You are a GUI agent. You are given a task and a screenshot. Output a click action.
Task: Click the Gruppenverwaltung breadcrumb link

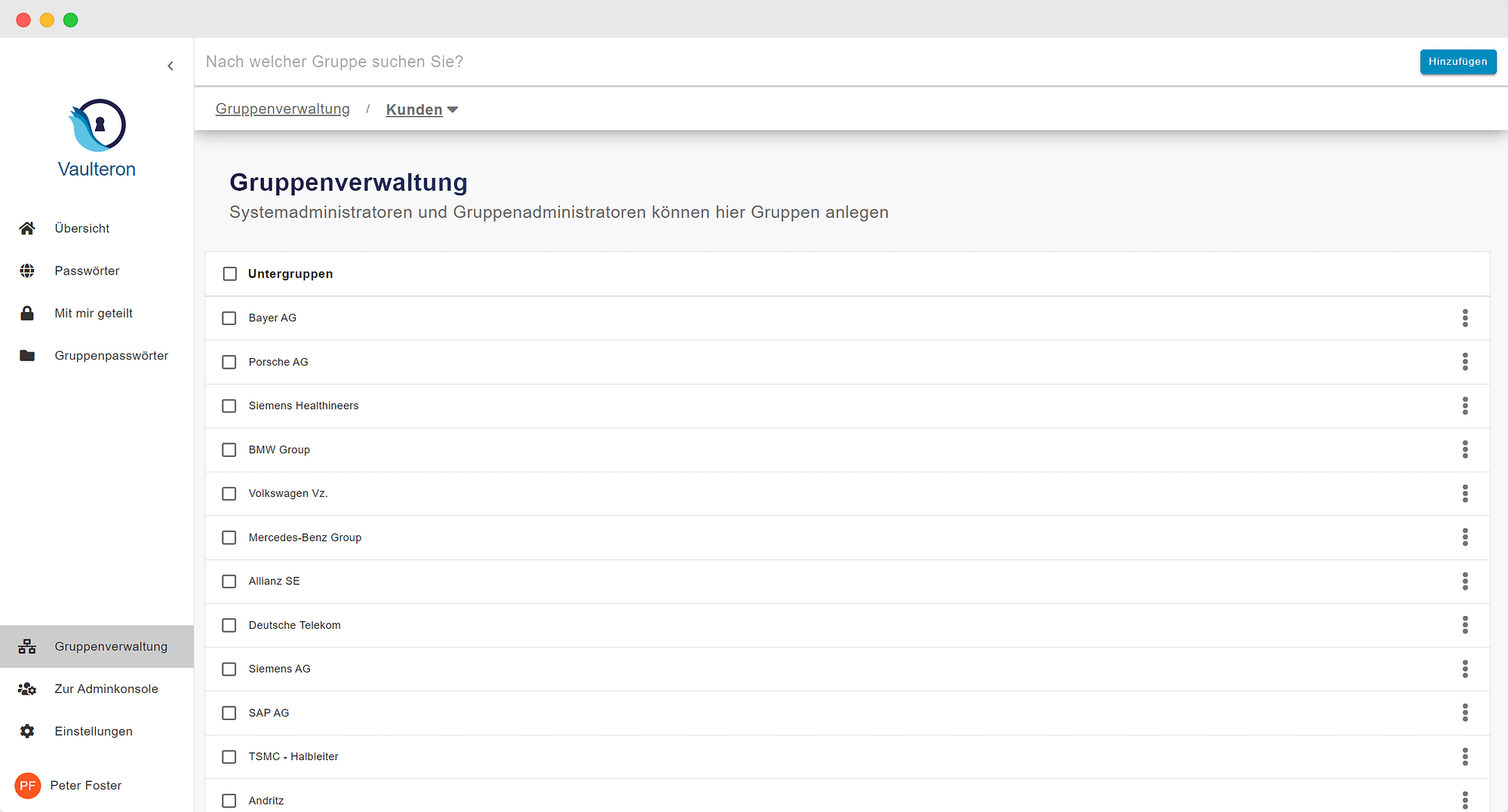pos(283,109)
